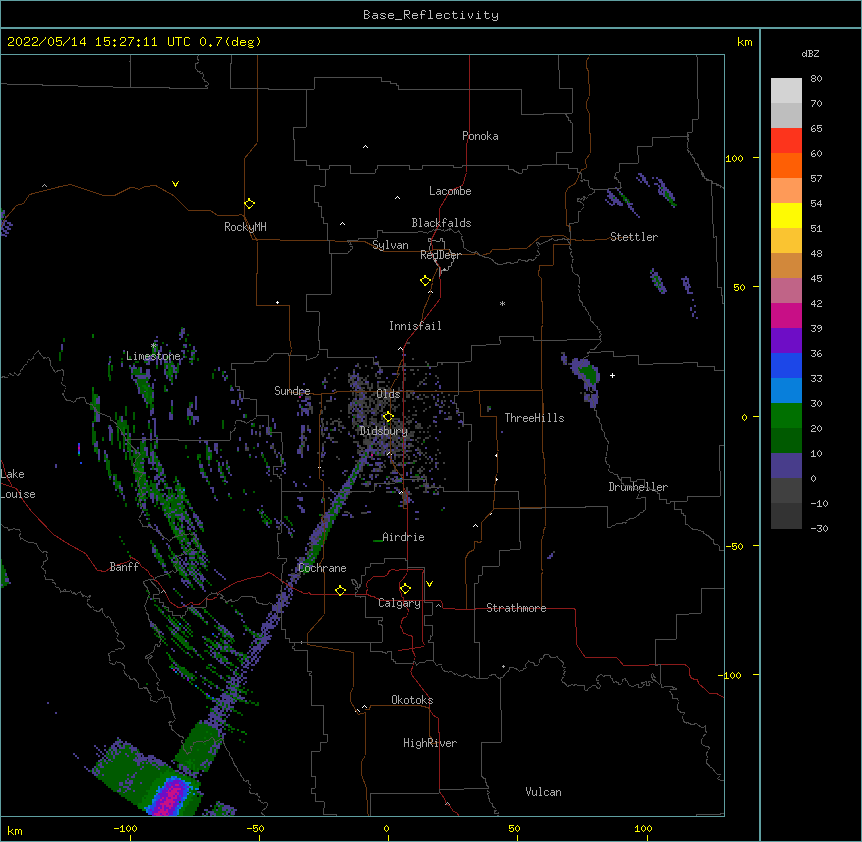Click the Airdrie city label

tap(404, 537)
